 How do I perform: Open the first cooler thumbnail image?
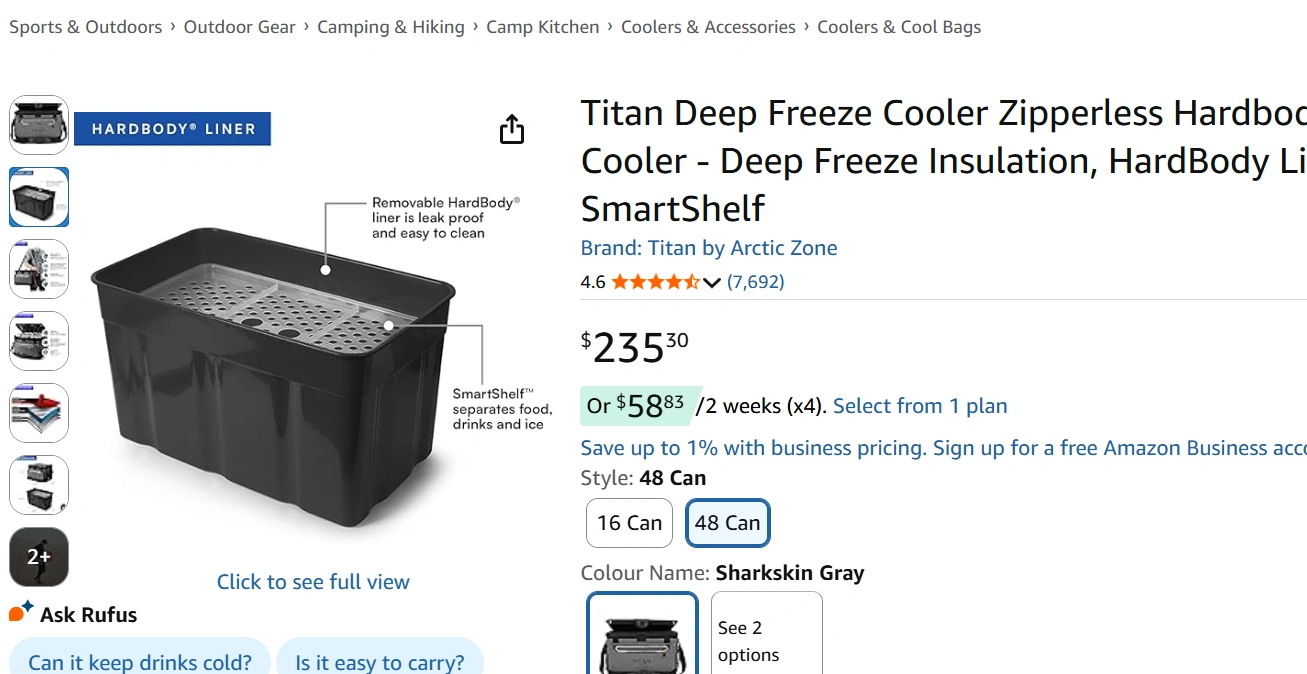39,125
